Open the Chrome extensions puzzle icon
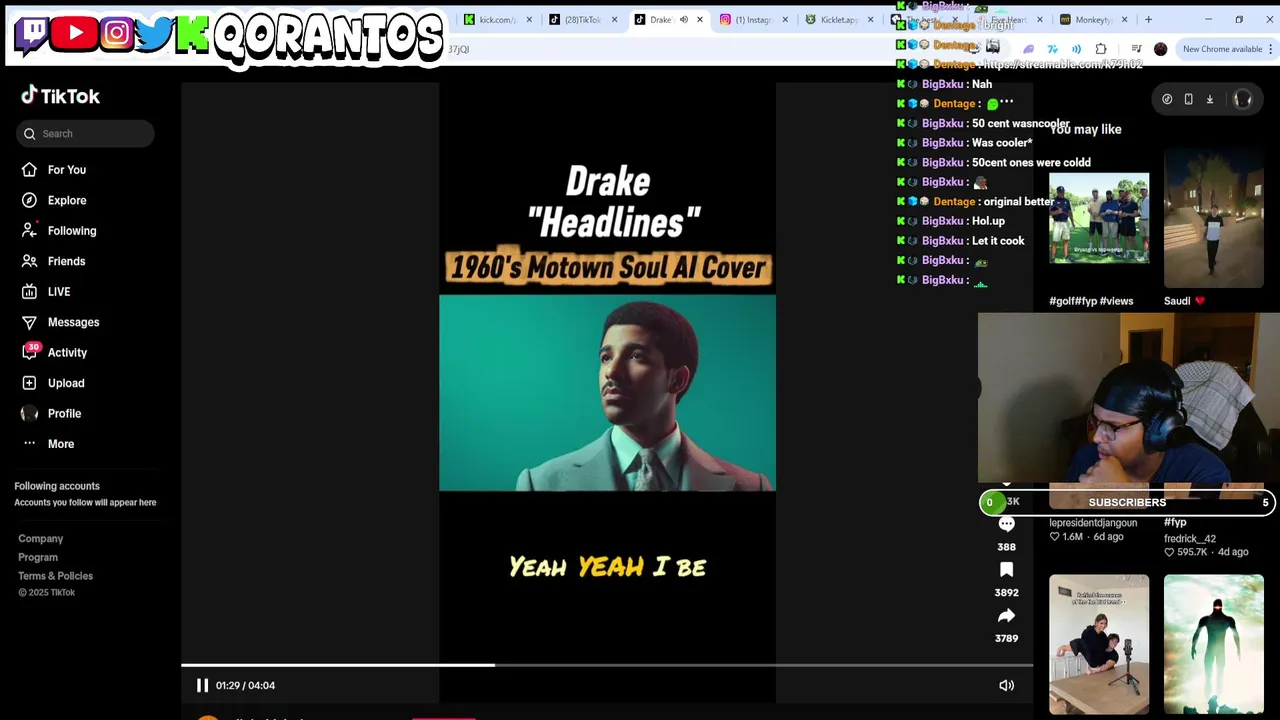This screenshot has width=1280, height=720. (1101, 49)
